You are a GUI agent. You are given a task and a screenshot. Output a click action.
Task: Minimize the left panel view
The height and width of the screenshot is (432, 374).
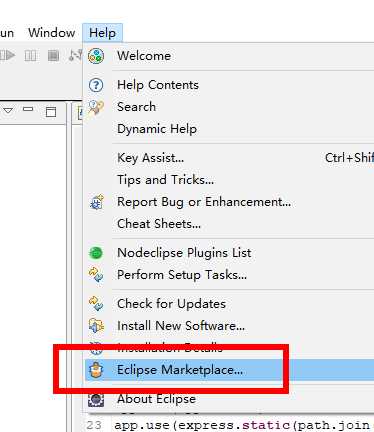pyautogui.click(x=28, y=109)
